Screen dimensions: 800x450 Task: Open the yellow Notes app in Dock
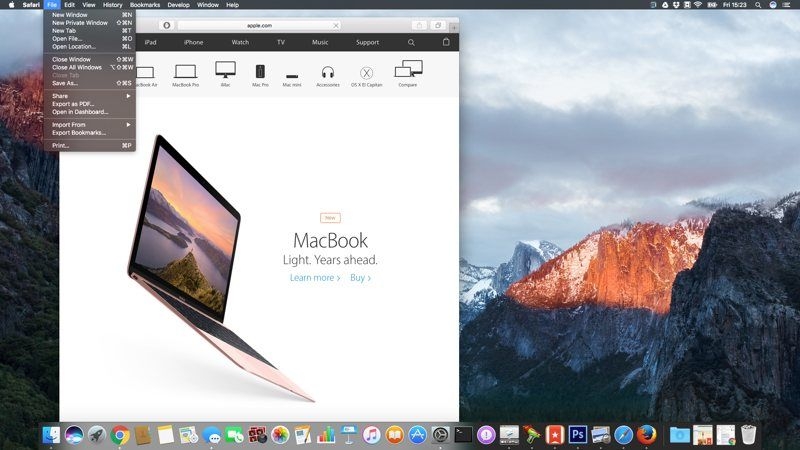165,435
